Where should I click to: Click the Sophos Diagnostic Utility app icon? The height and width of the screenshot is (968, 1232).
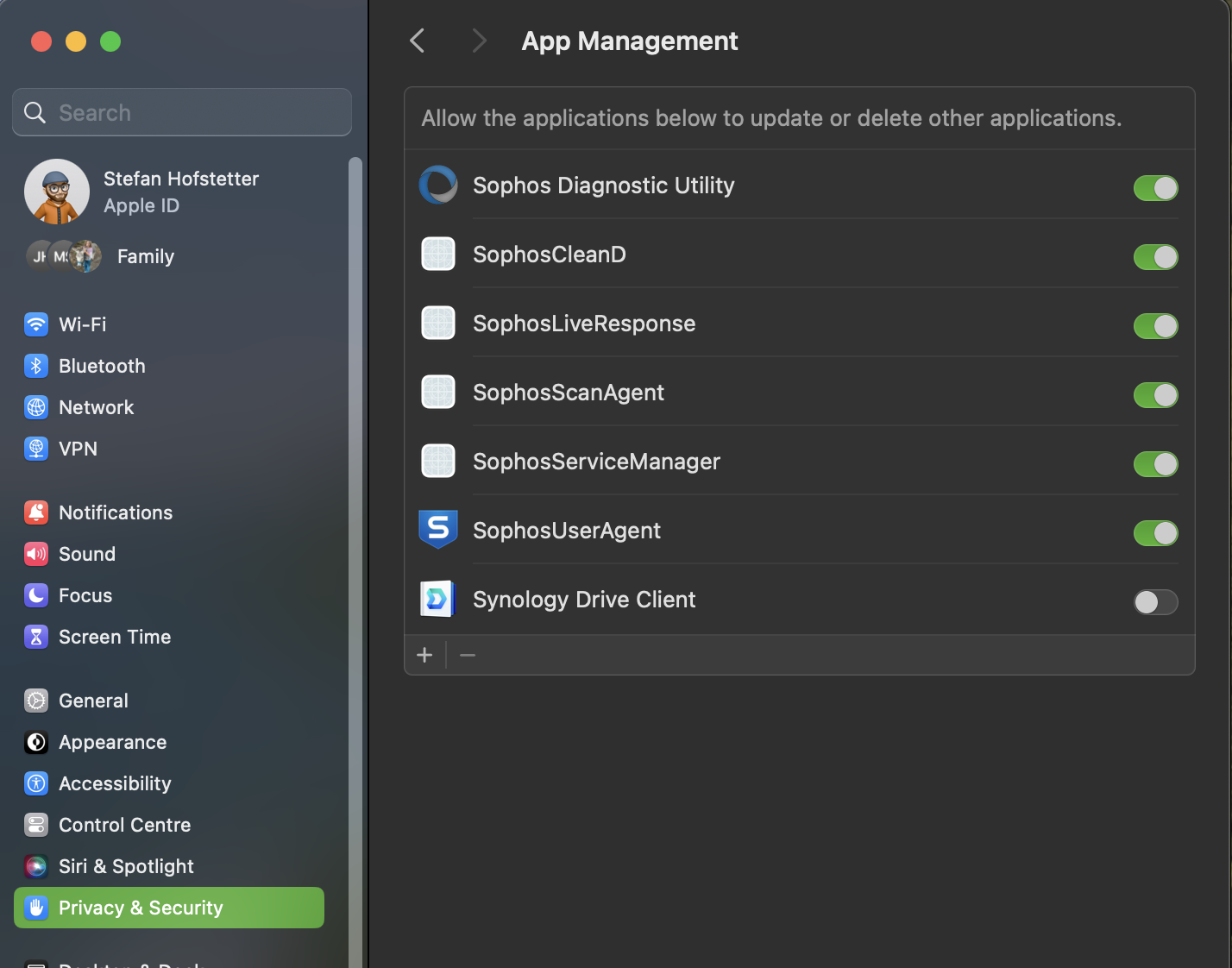pyautogui.click(x=437, y=185)
